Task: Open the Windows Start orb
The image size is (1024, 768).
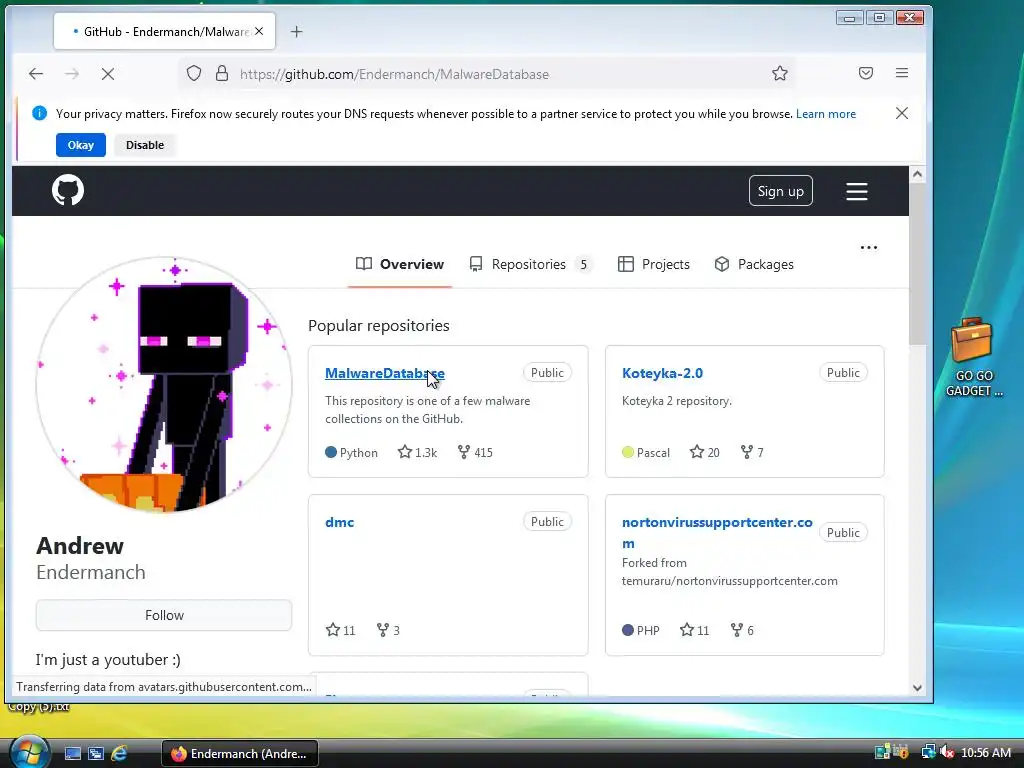Action: click(29, 752)
